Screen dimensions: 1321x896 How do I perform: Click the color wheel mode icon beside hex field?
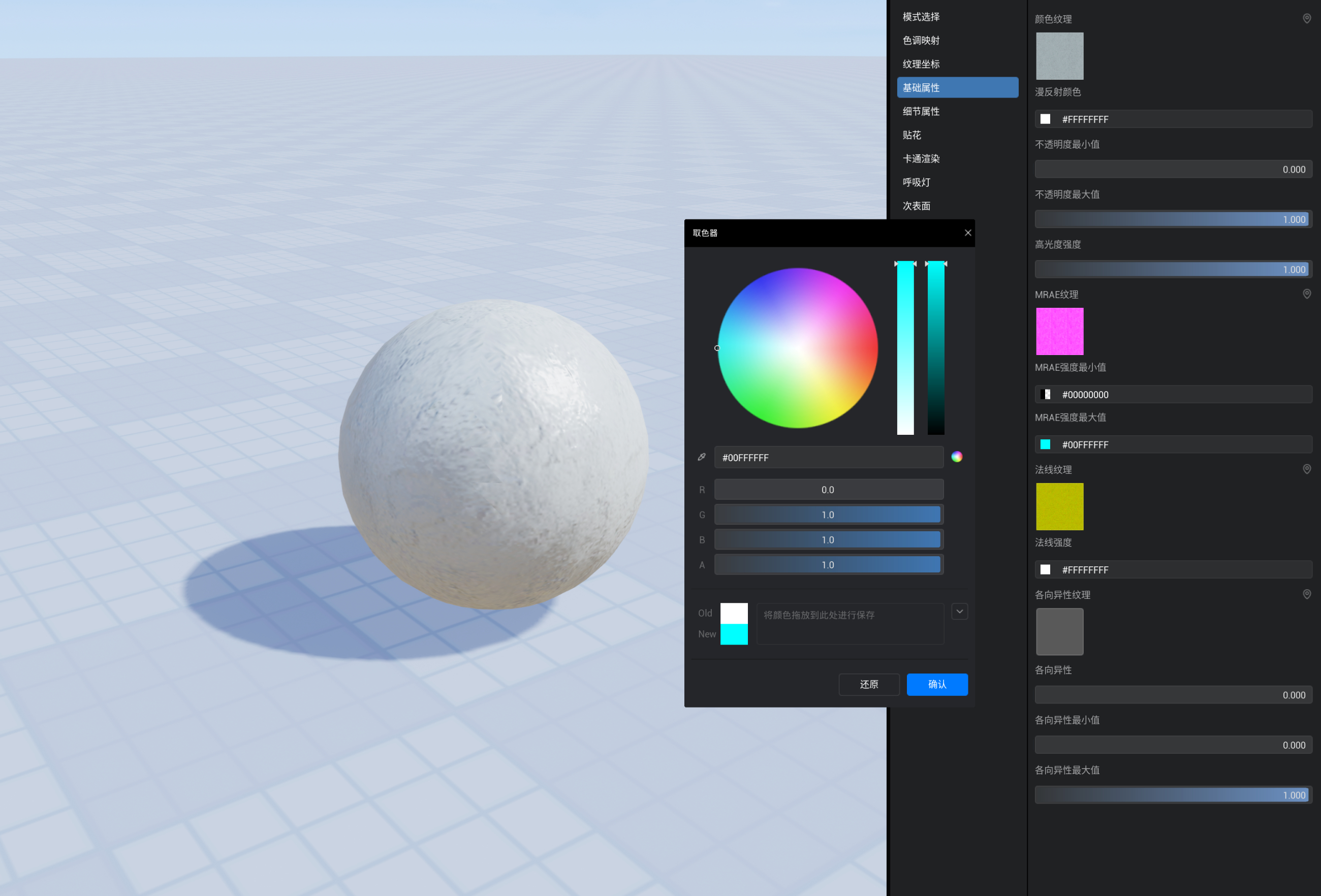(x=957, y=457)
